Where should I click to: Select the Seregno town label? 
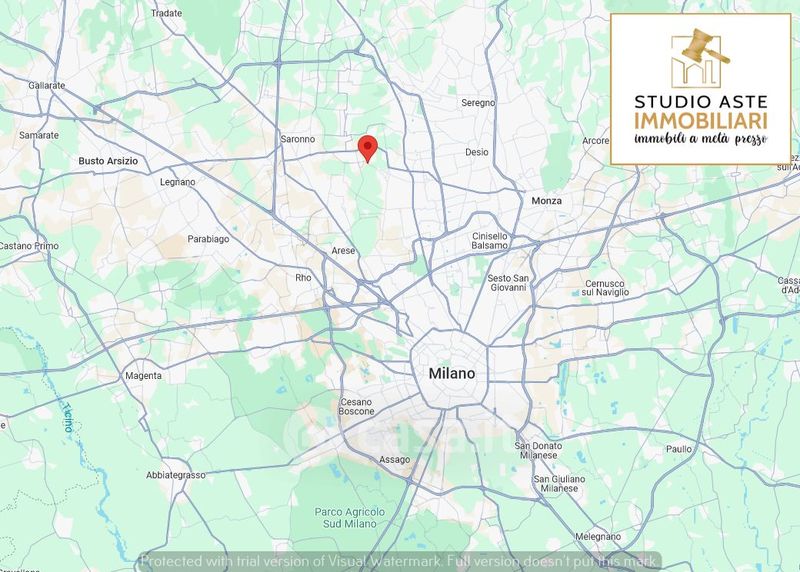(x=478, y=103)
